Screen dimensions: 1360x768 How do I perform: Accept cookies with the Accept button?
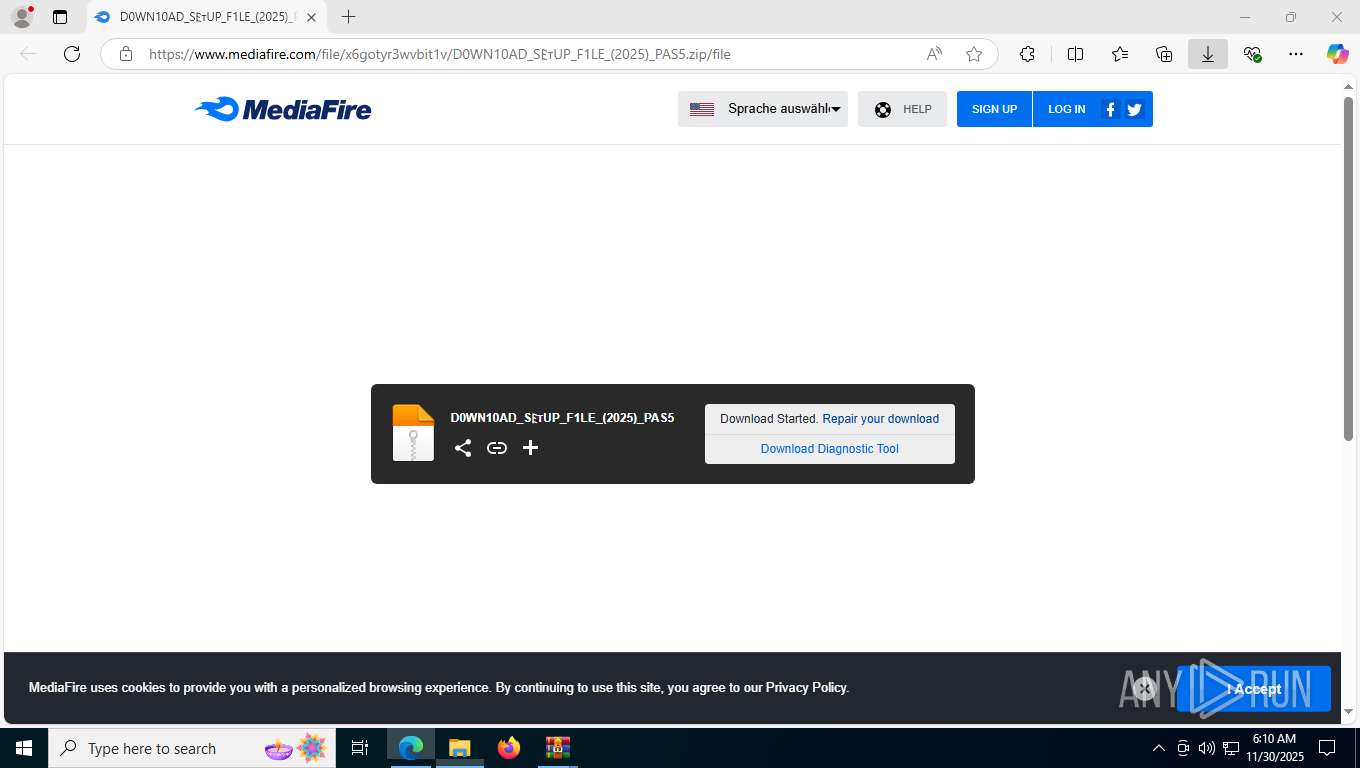[1253, 688]
